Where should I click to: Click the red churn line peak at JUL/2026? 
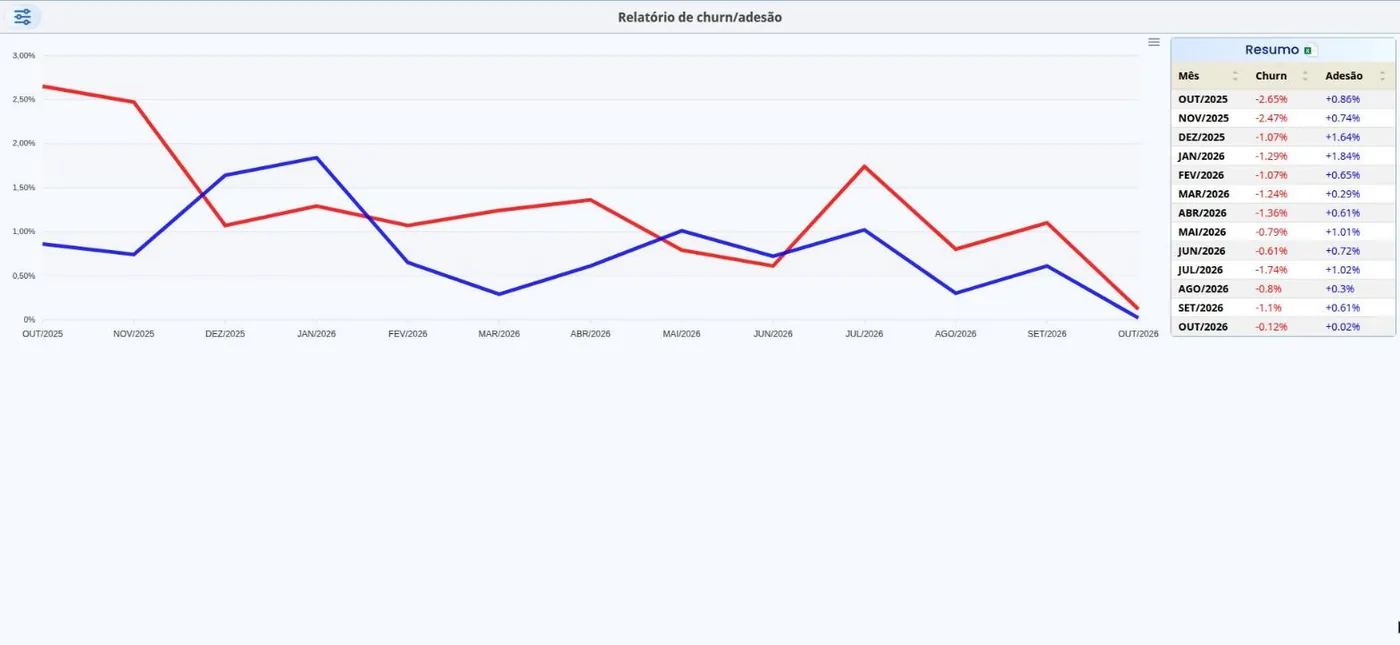click(x=864, y=166)
